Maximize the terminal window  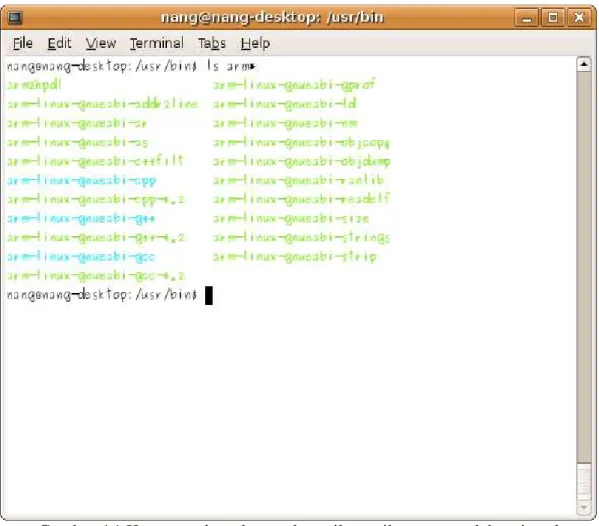(553, 18)
